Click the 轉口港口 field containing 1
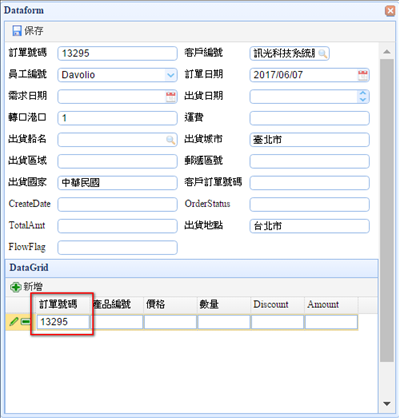 coord(117,118)
